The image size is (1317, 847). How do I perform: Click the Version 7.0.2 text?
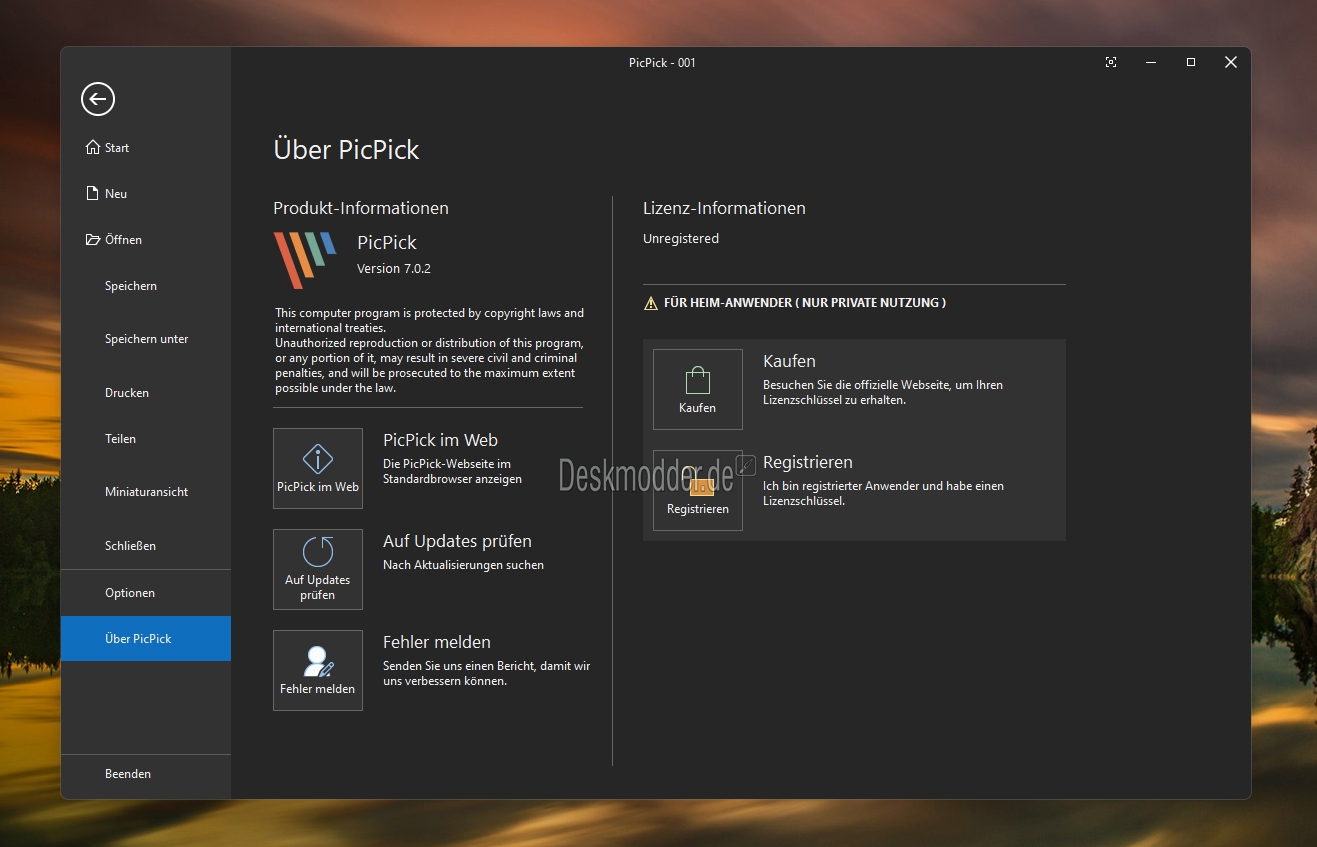pyautogui.click(x=394, y=268)
